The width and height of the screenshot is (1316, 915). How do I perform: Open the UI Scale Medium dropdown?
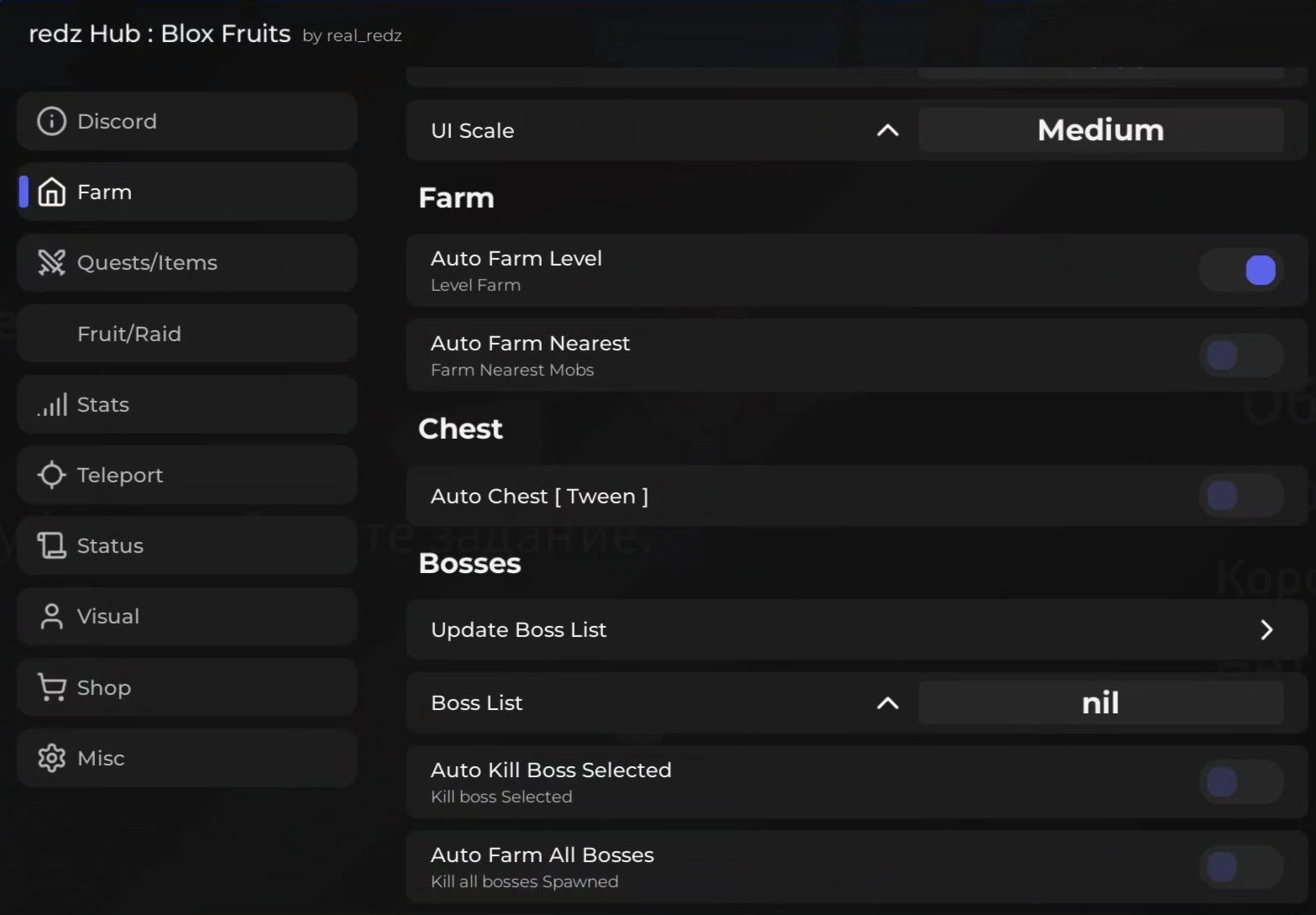pyautogui.click(x=1100, y=130)
